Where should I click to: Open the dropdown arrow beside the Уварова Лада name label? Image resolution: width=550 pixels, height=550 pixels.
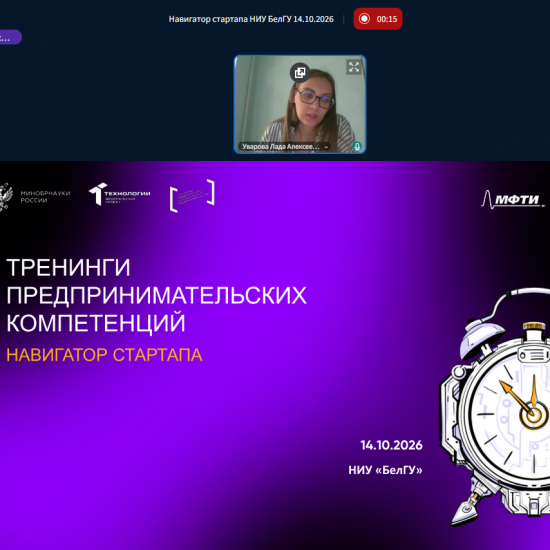tap(326, 147)
